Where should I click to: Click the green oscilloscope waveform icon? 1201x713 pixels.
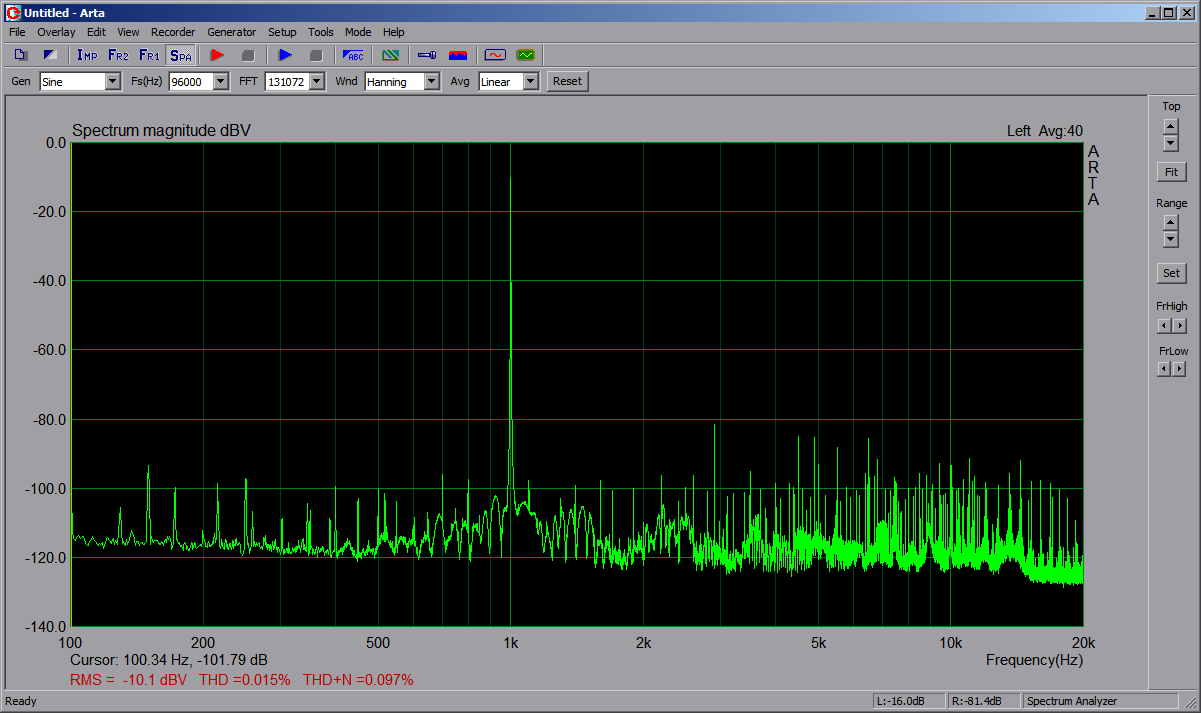click(525, 55)
